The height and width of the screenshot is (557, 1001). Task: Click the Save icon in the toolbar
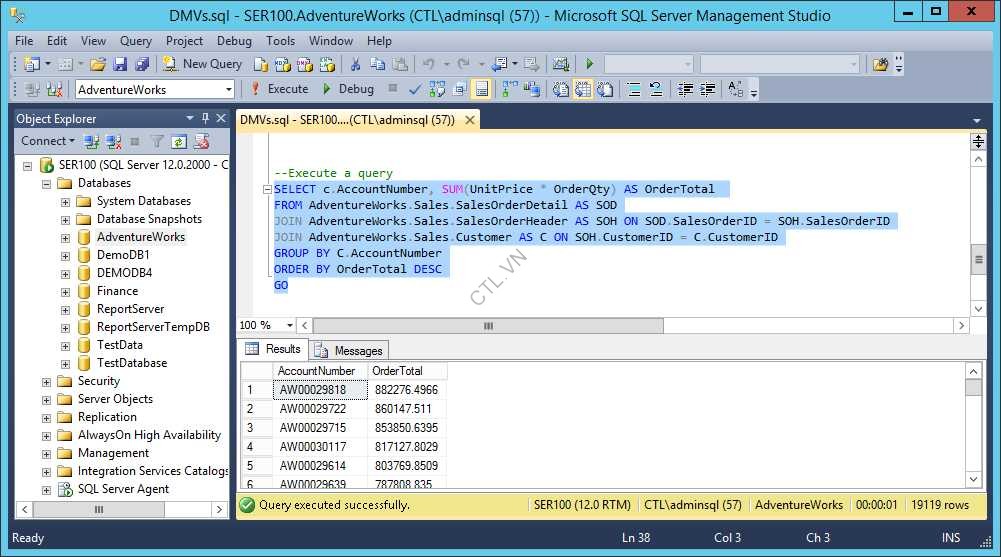pos(119,64)
